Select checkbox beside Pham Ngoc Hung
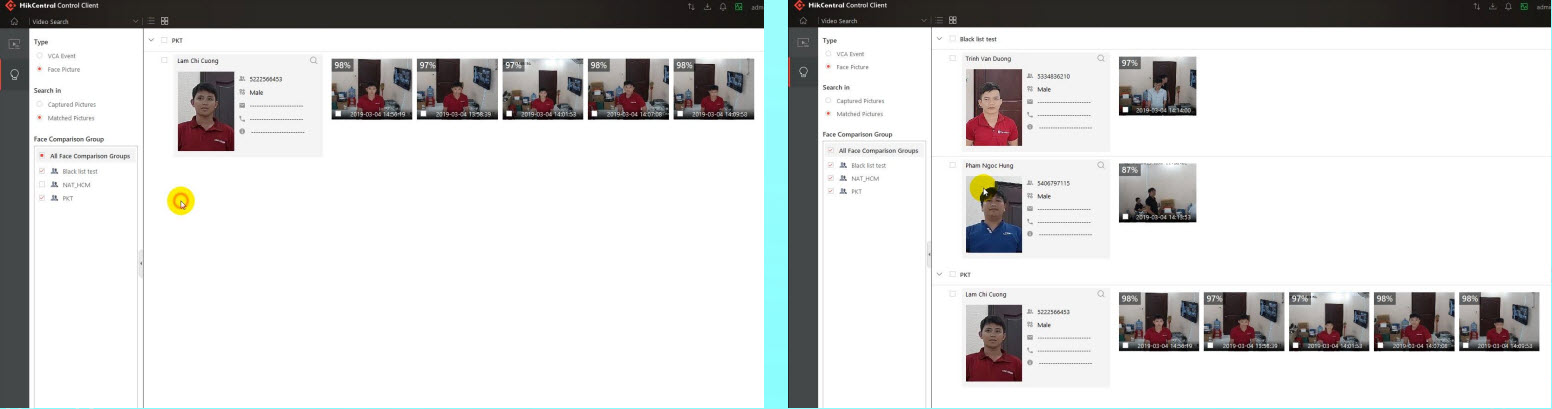The height and width of the screenshot is (409, 1552). pyautogui.click(x=952, y=165)
